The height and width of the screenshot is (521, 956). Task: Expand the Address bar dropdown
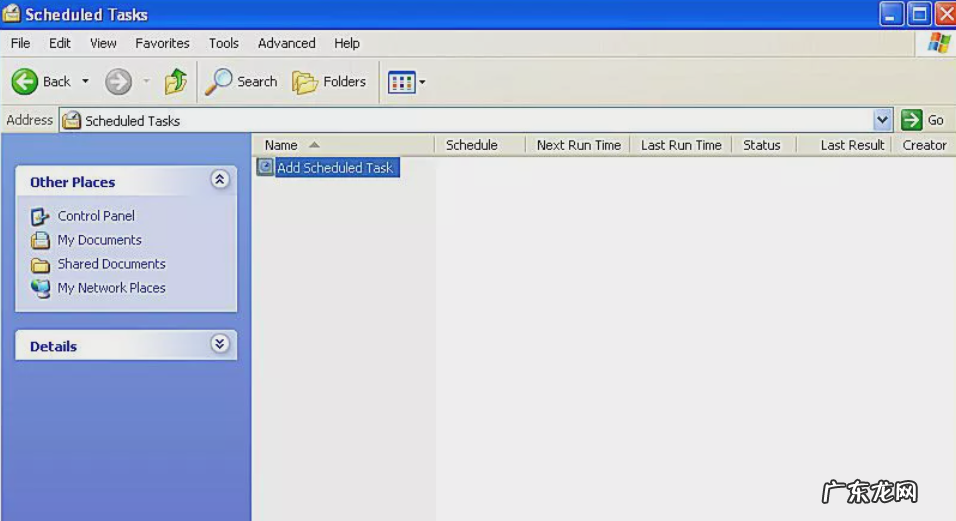[882, 120]
